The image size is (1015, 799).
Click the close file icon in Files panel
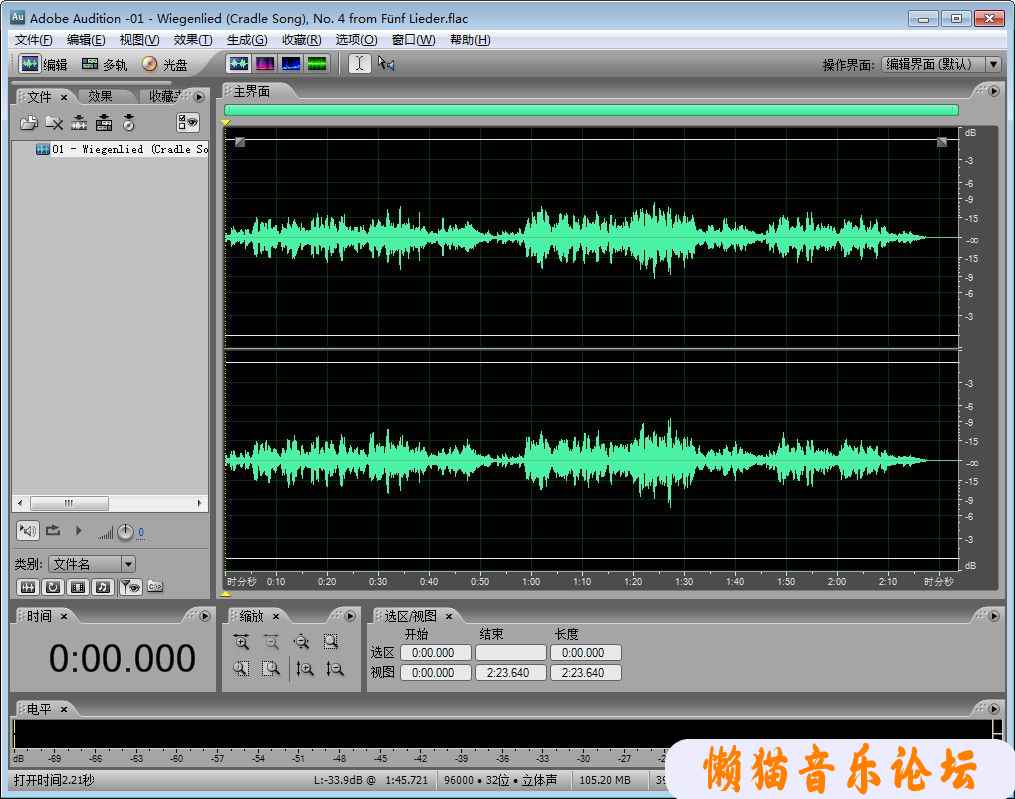click(x=54, y=122)
